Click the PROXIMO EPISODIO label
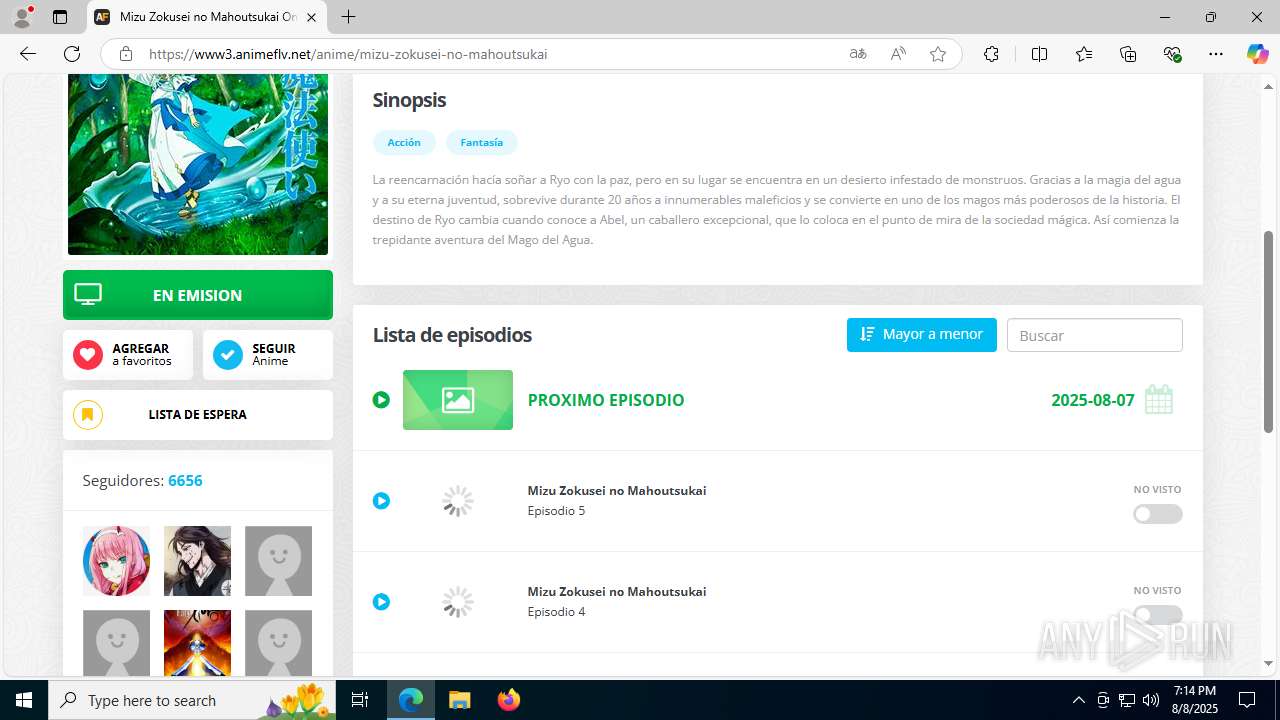Screen dimensions: 1280x720 coord(606,400)
